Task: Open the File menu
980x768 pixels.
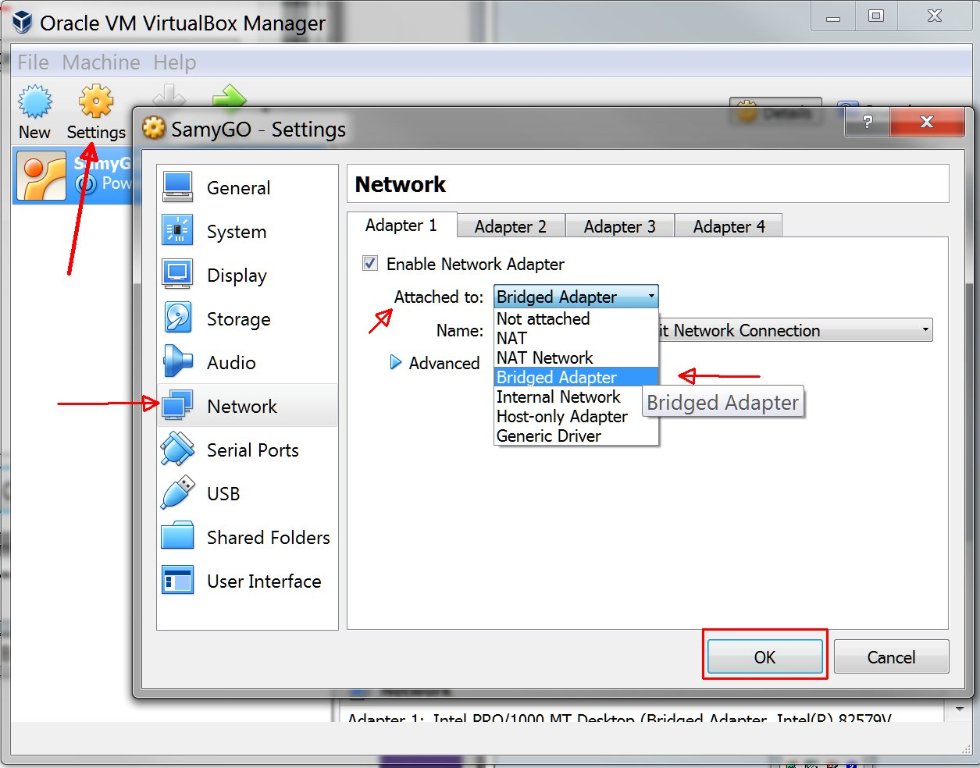Action: [33, 62]
